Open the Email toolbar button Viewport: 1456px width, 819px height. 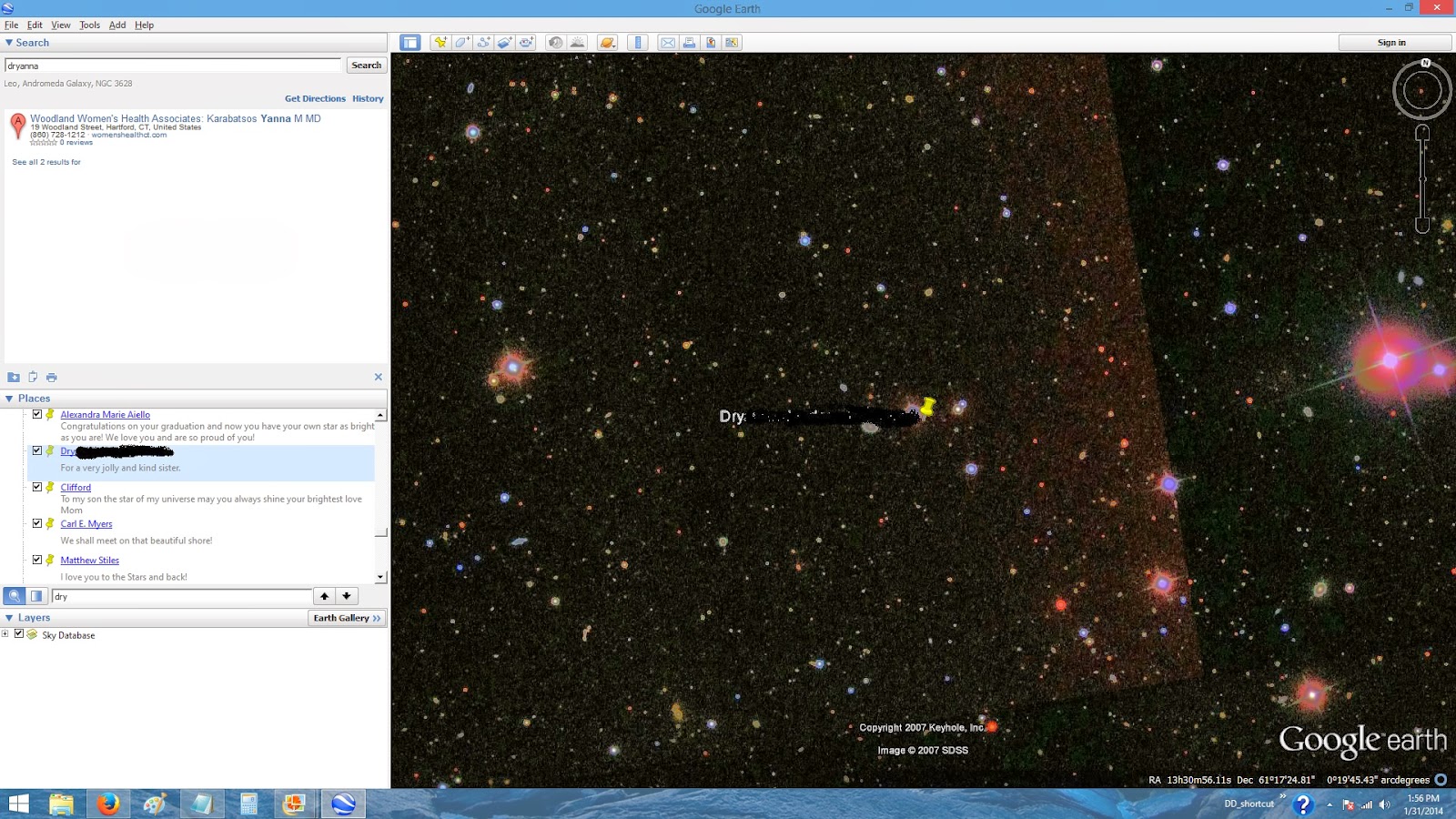click(668, 43)
